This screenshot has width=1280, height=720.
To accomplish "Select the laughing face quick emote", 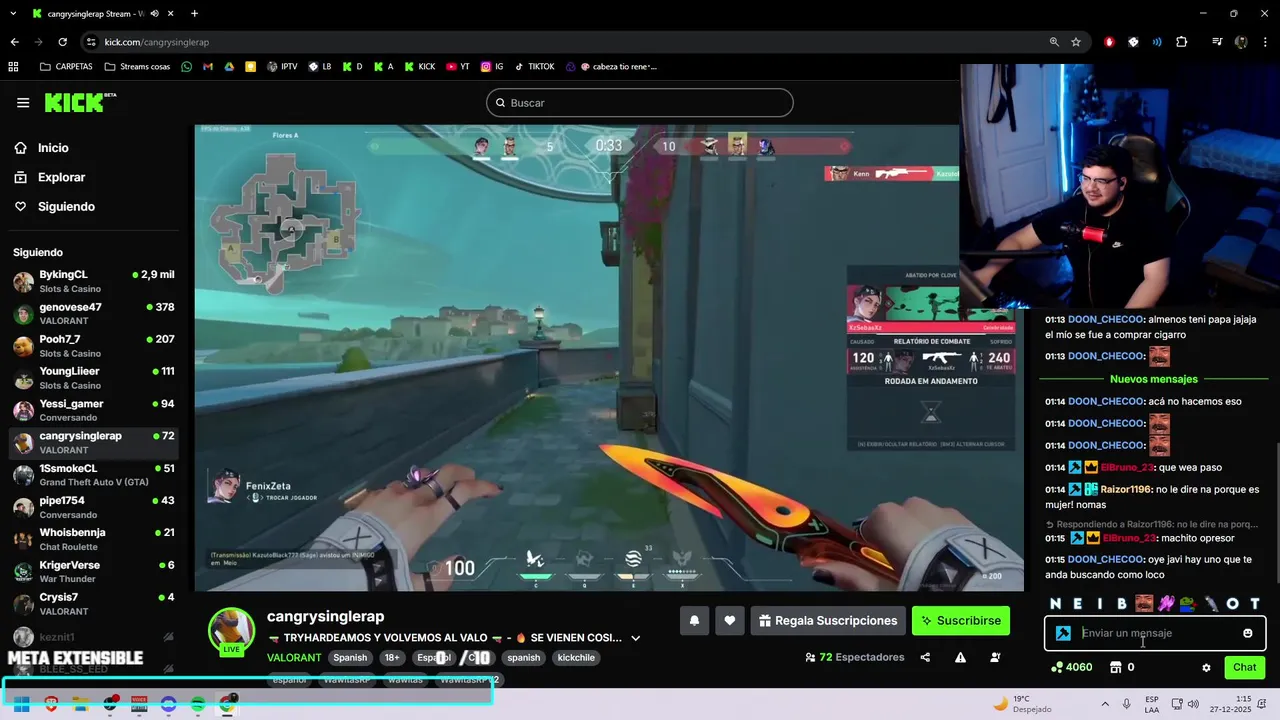I will point(1144,603).
